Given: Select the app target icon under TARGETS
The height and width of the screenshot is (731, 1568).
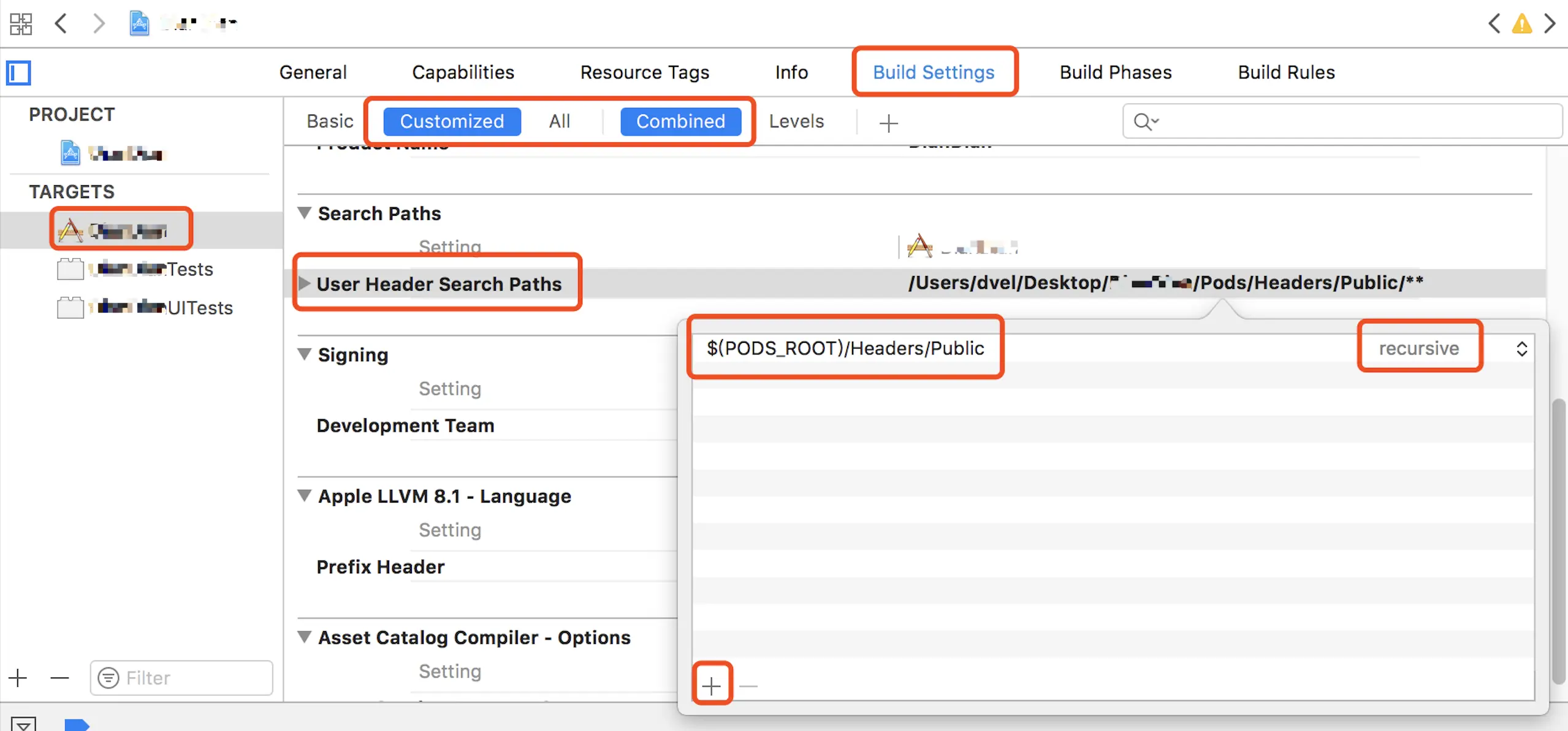Looking at the screenshot, I should (71, 230).
